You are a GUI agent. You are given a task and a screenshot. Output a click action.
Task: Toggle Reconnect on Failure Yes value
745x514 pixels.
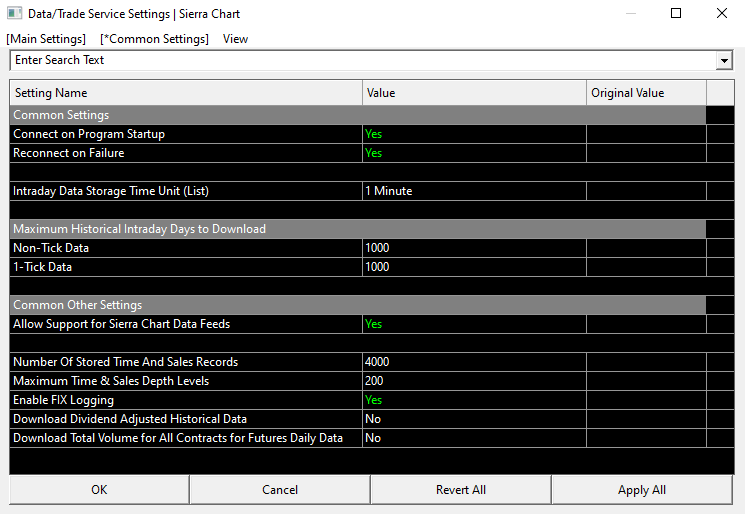point(474,153)
